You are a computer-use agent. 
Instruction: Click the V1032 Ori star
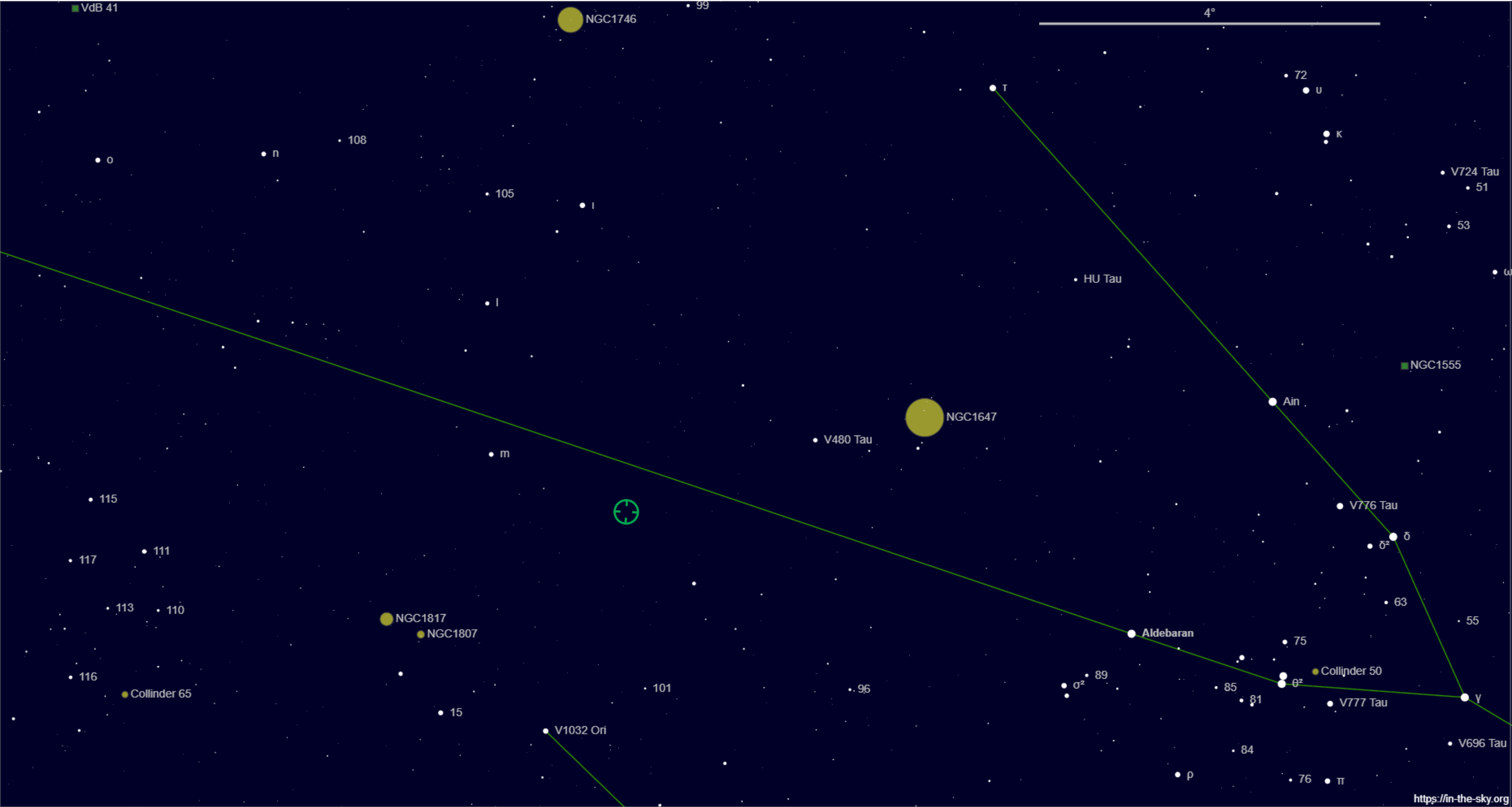click(x=546, y=731)
